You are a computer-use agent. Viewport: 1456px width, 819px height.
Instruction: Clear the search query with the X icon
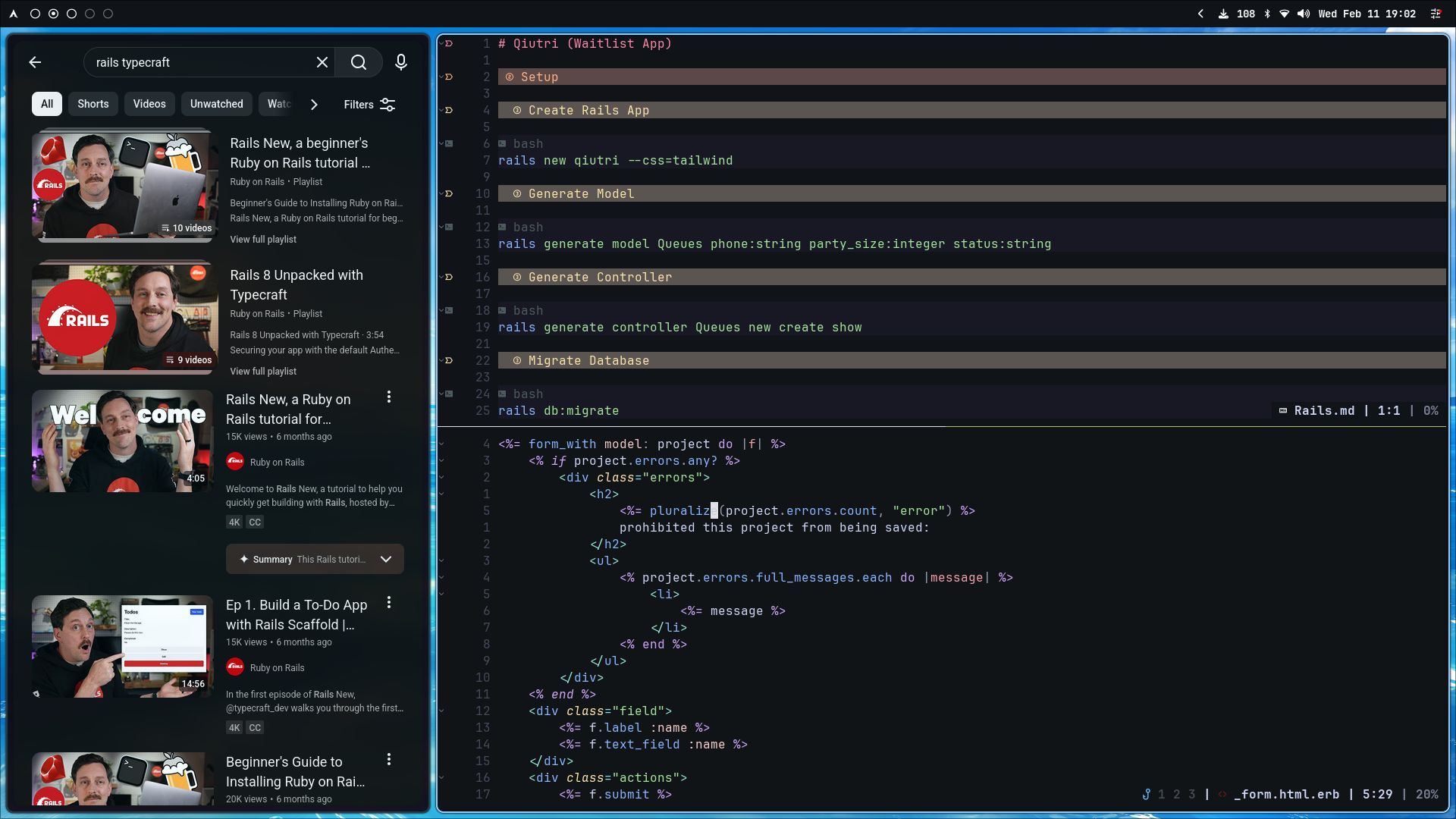coord(322,62)
